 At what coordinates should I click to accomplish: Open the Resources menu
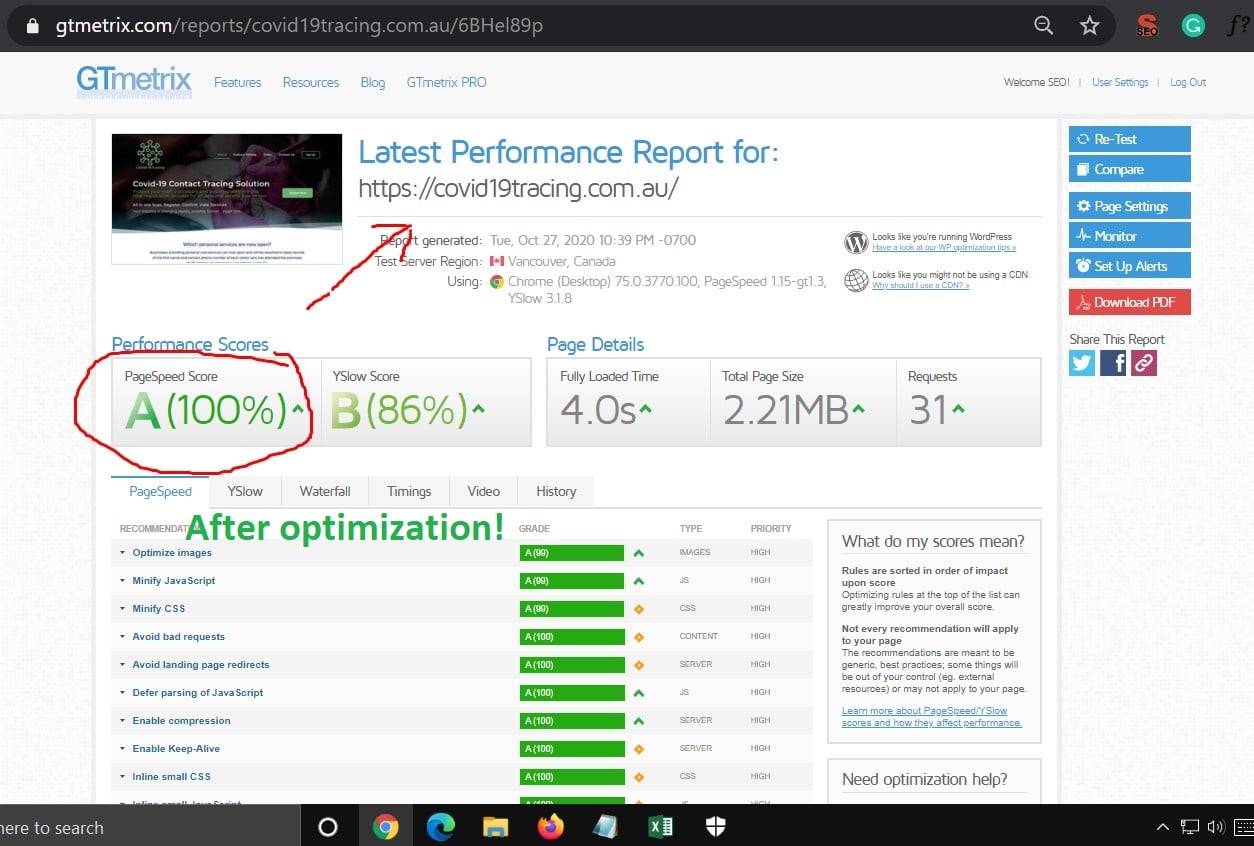pyautogui.click(x=310, y=83)
